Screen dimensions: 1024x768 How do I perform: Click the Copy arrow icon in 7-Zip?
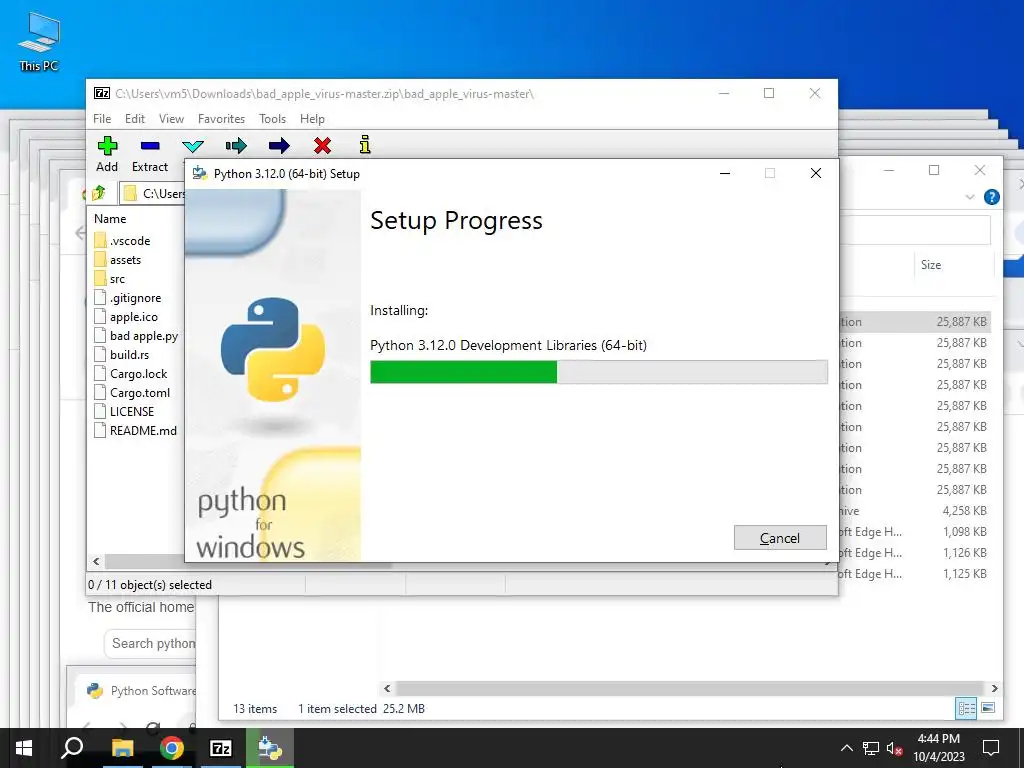(x=236, y=146)
